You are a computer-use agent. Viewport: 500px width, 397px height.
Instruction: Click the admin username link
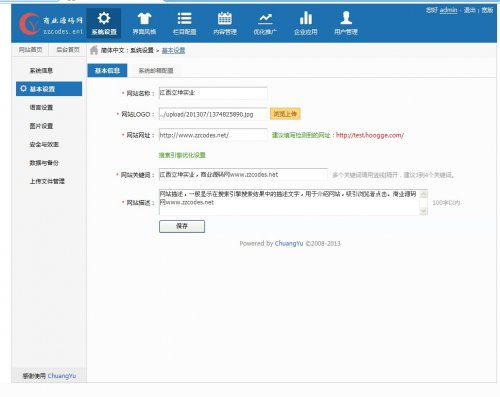coord(448,10)
